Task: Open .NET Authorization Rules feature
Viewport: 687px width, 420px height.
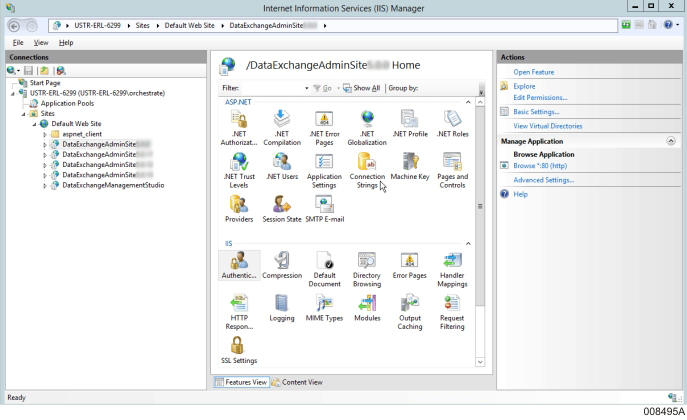Action: (x=239, y=127)
